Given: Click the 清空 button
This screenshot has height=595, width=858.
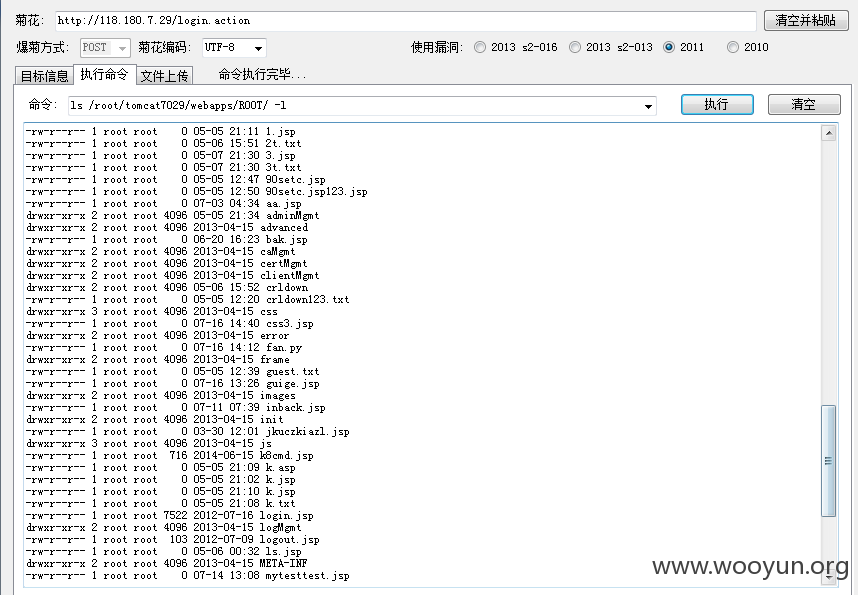Looking at the screenshot, I should [804, 105].
